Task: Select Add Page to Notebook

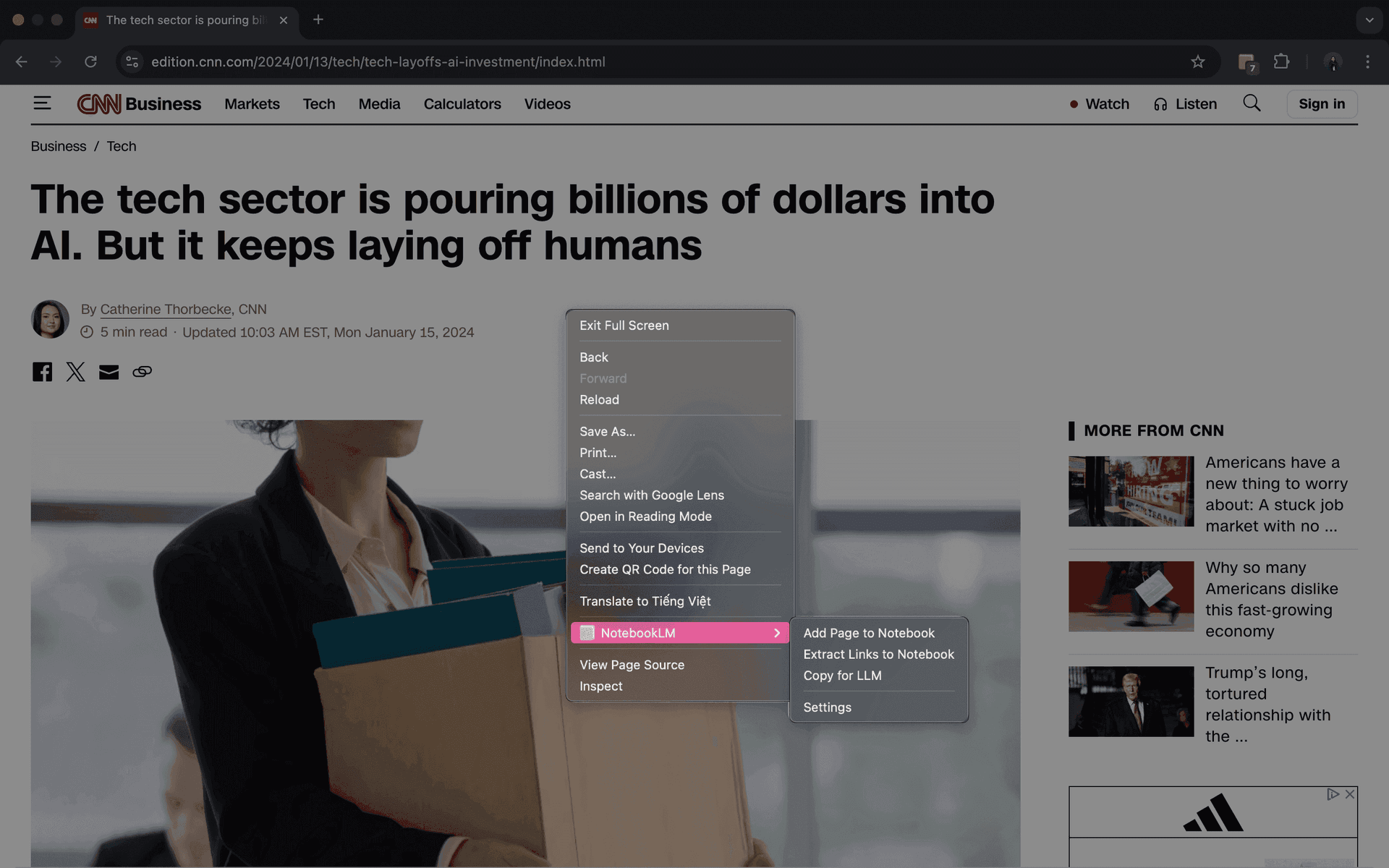Action: click(x=868, y=632)
